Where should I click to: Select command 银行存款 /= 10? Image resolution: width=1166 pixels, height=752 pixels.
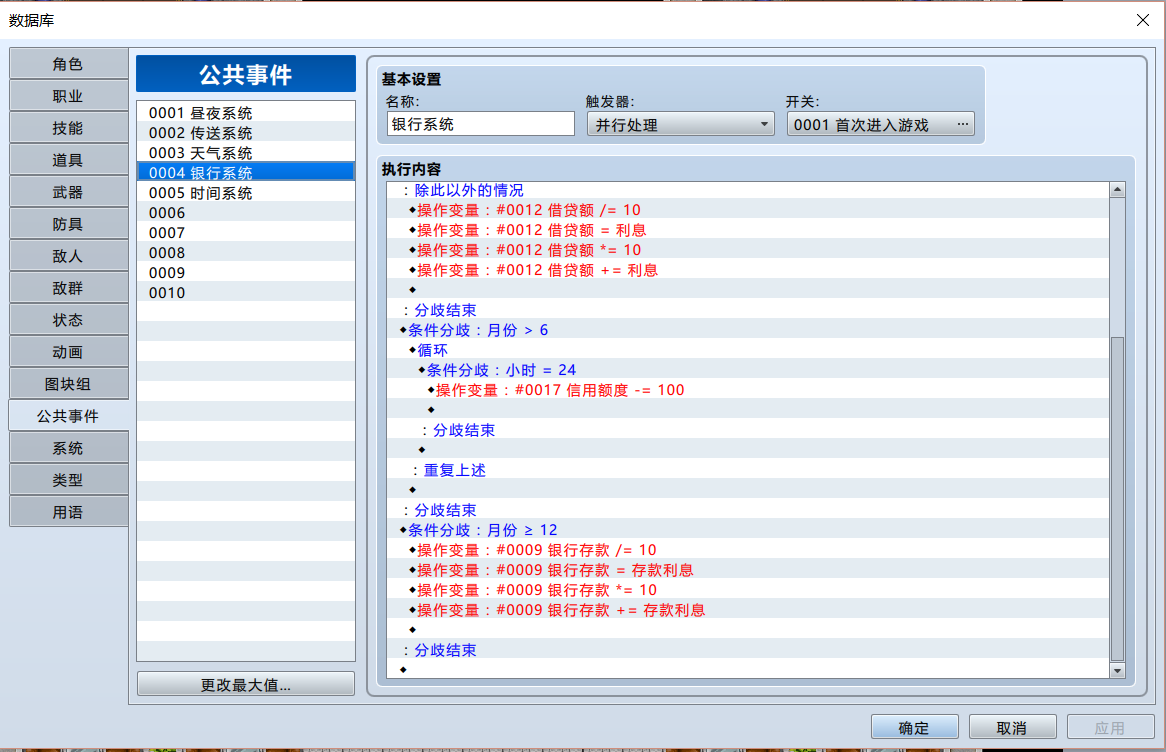tap(748, 550)
